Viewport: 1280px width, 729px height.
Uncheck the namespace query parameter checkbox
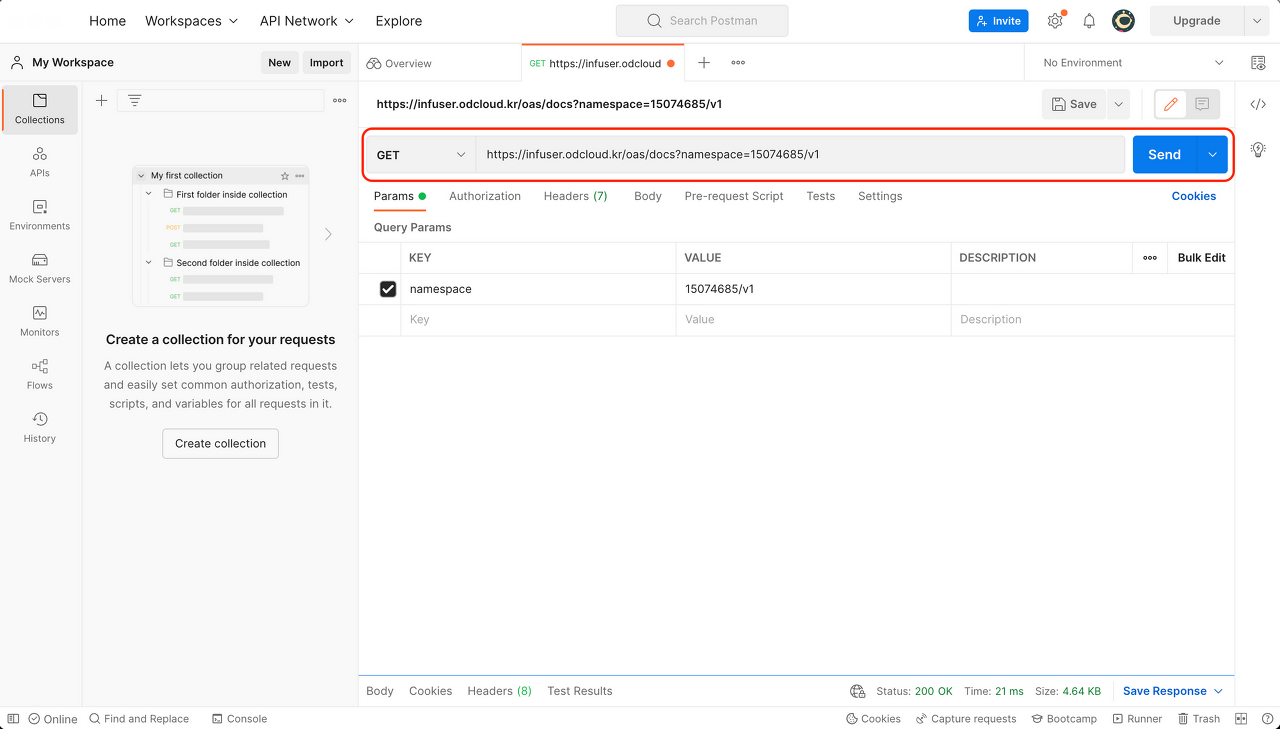click(388, 289)
